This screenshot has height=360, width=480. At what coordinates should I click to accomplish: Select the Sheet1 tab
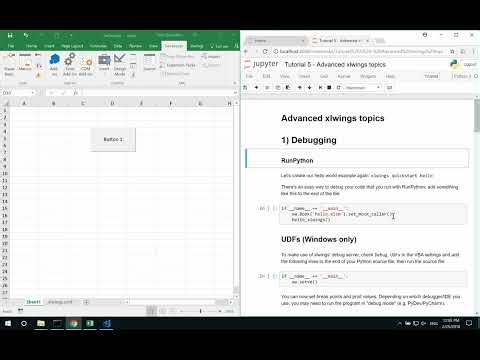pyautogui.click(x=33, y=302)
